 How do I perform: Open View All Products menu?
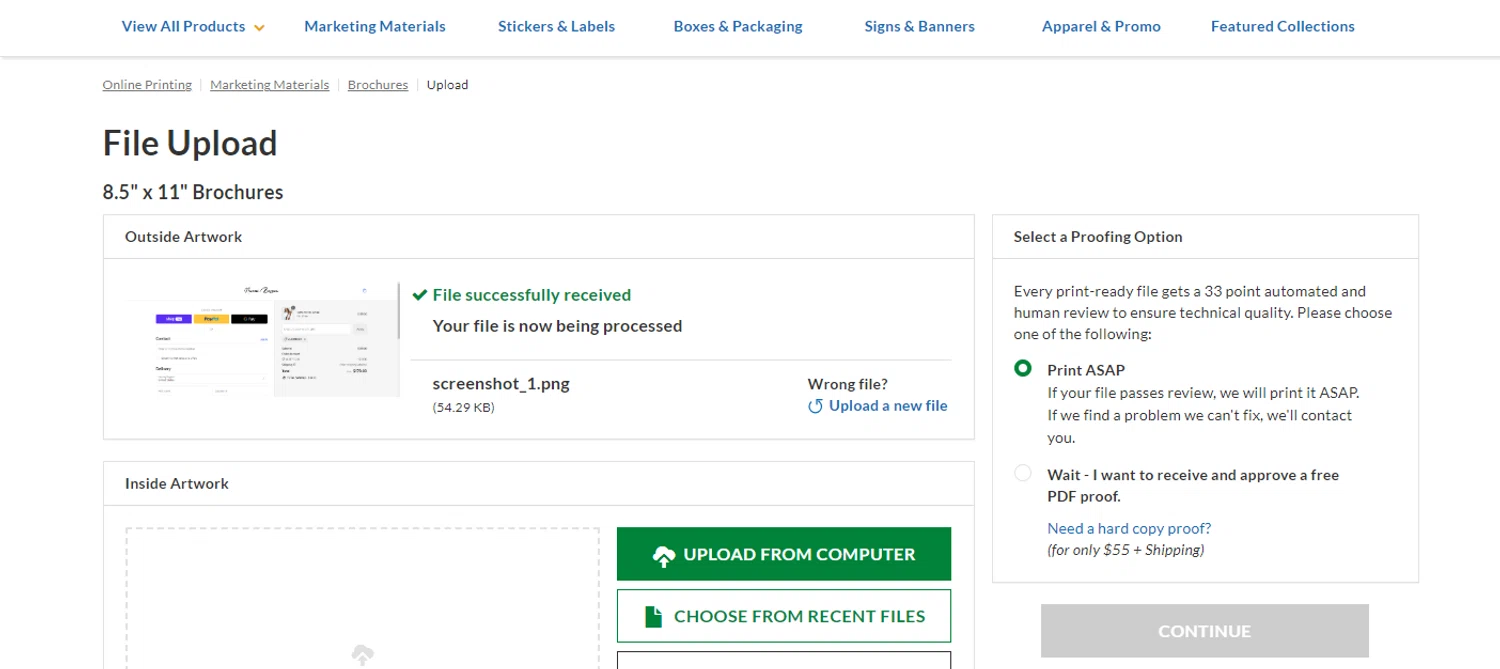click(183, 27)
